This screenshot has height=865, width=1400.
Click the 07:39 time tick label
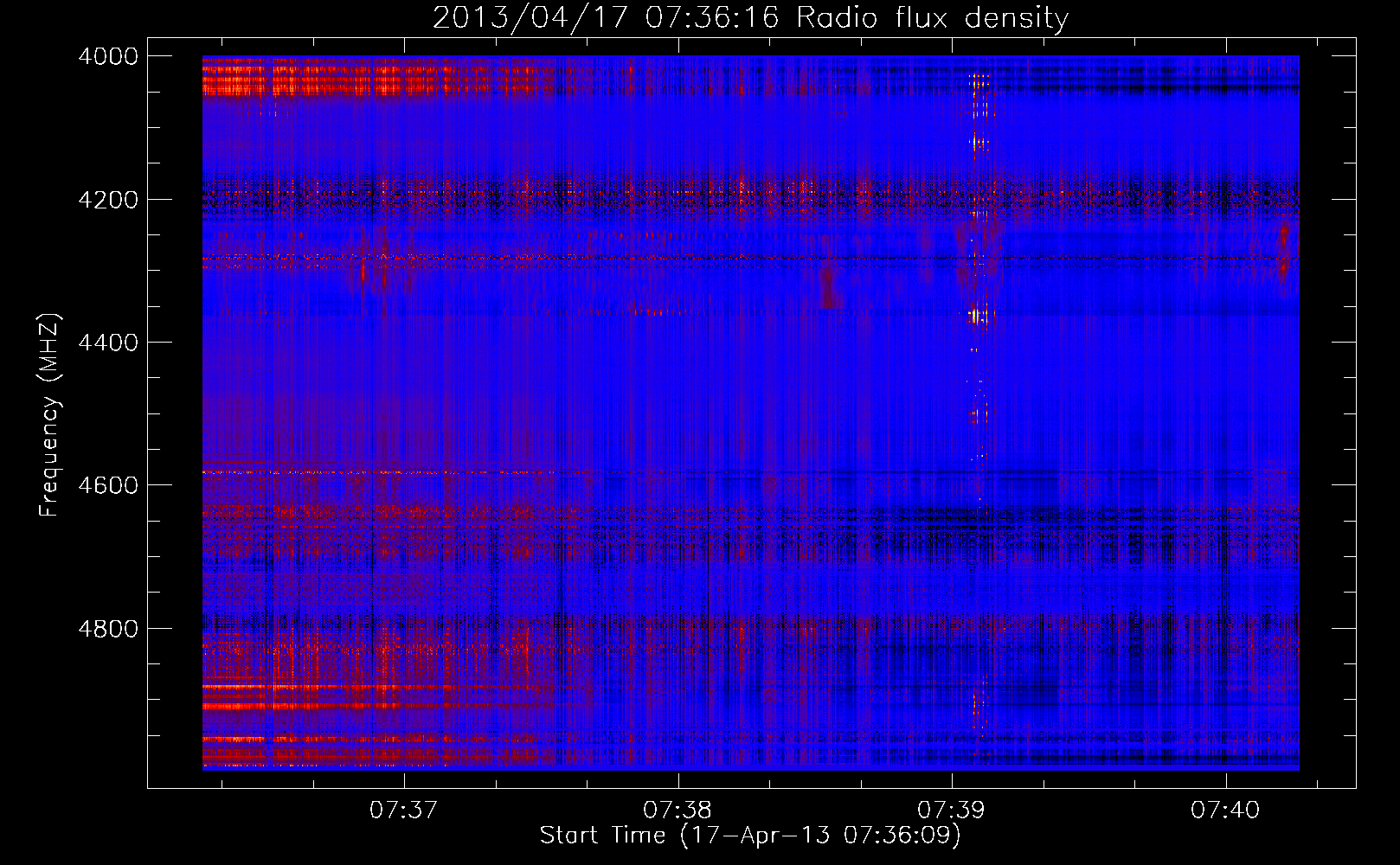[951, 811]
